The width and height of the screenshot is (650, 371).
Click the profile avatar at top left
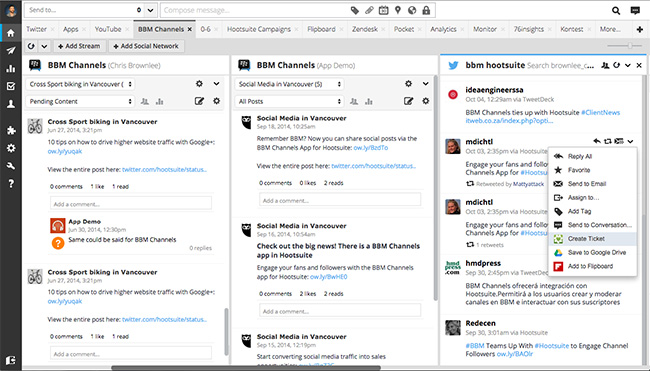pyautogui.click(x=11, y=10)
